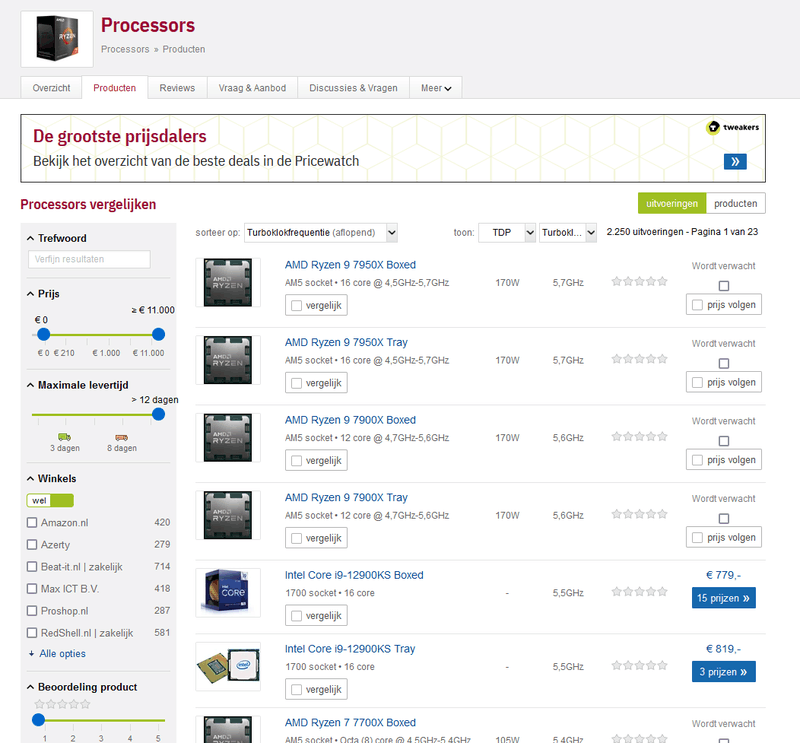The width and height of the screenshot is (800, 743).
Task: Open the sorteer op dropdown
Action: point(321,233)
